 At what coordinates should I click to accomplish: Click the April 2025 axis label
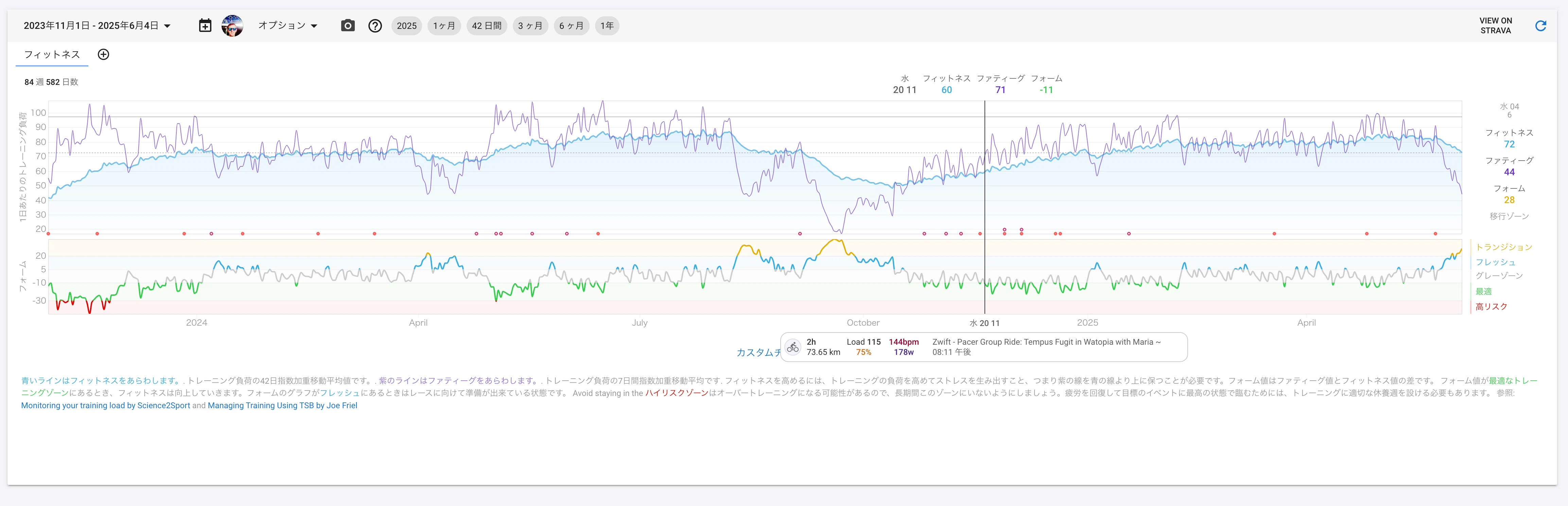point(1306,322)
